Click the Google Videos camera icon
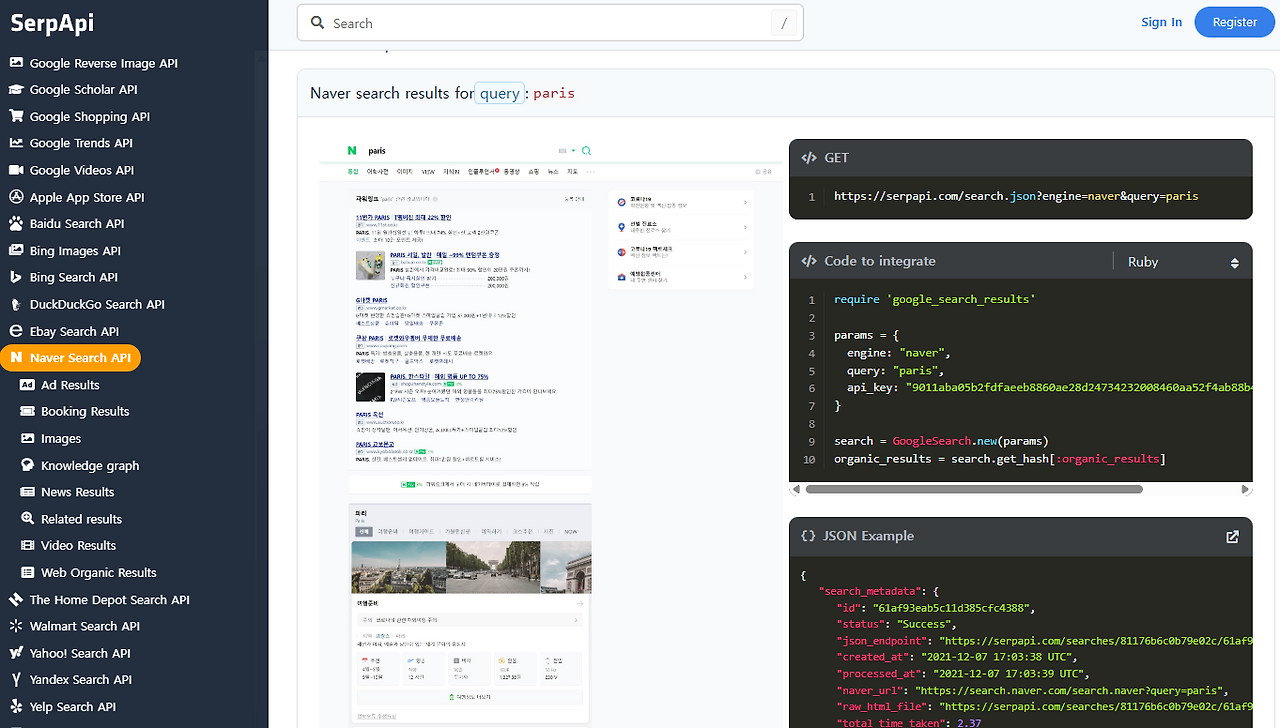 [16, 170]
